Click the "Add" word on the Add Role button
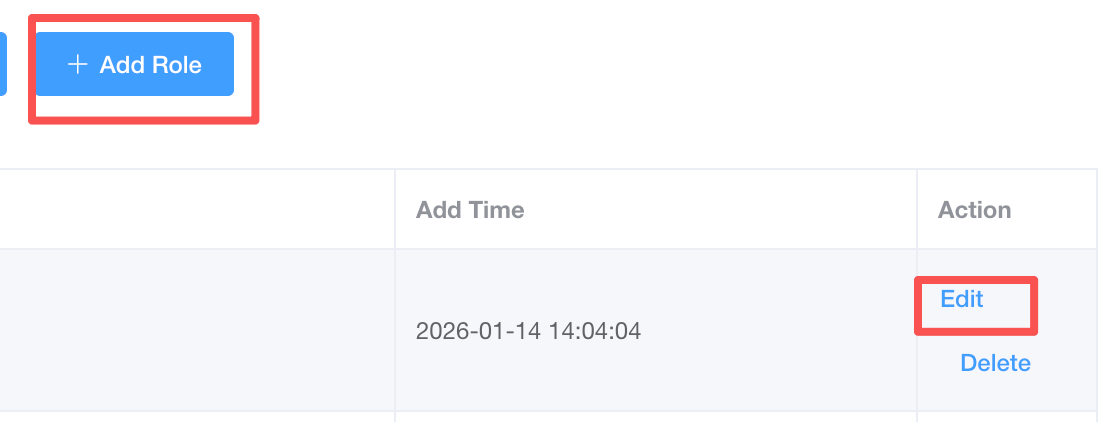This screenshot has width=1104, height=422. pyautogui.click(x=122, y=65)
